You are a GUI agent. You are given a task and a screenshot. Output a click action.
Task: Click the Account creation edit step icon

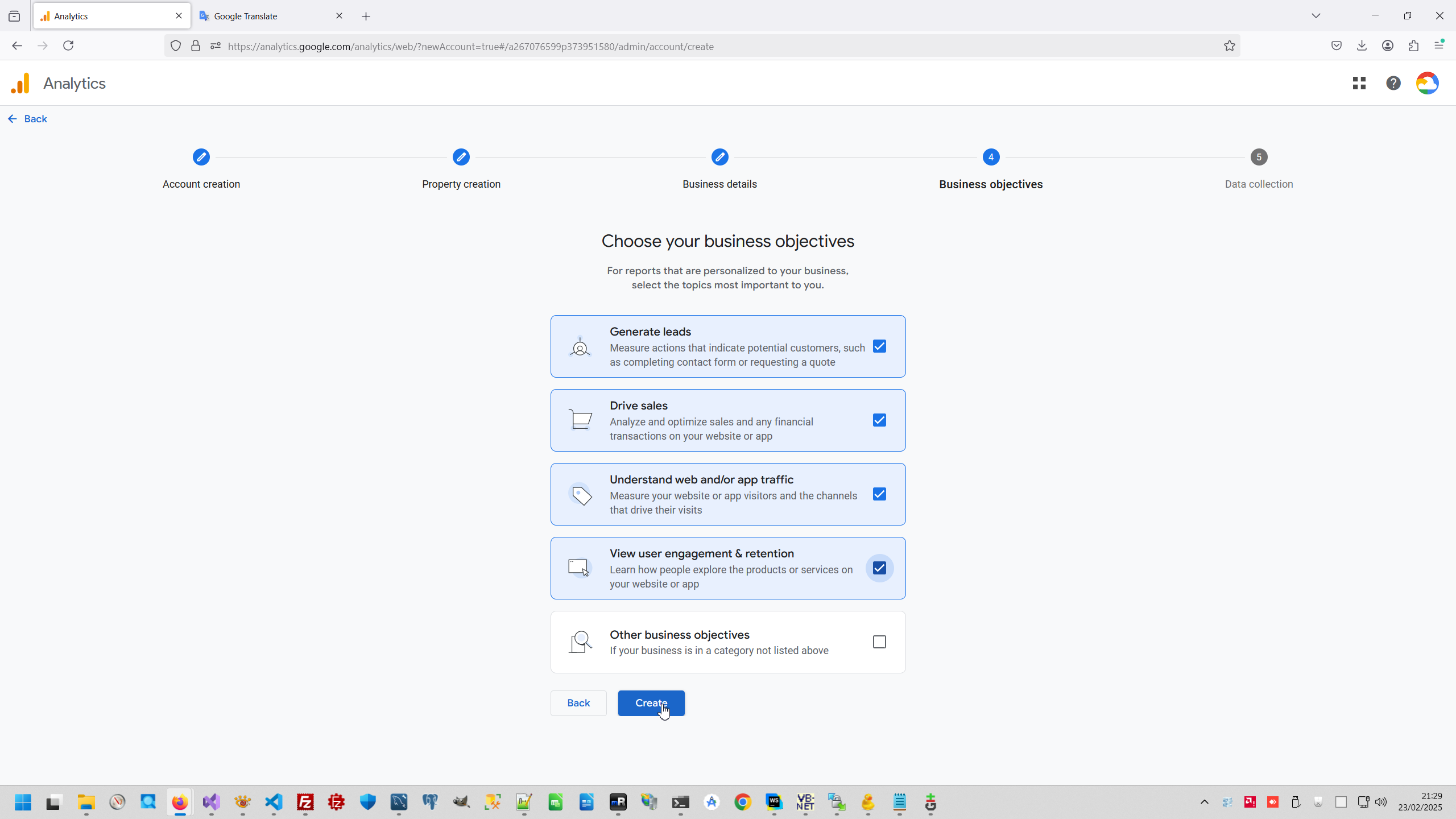click(x=201, y=157)
